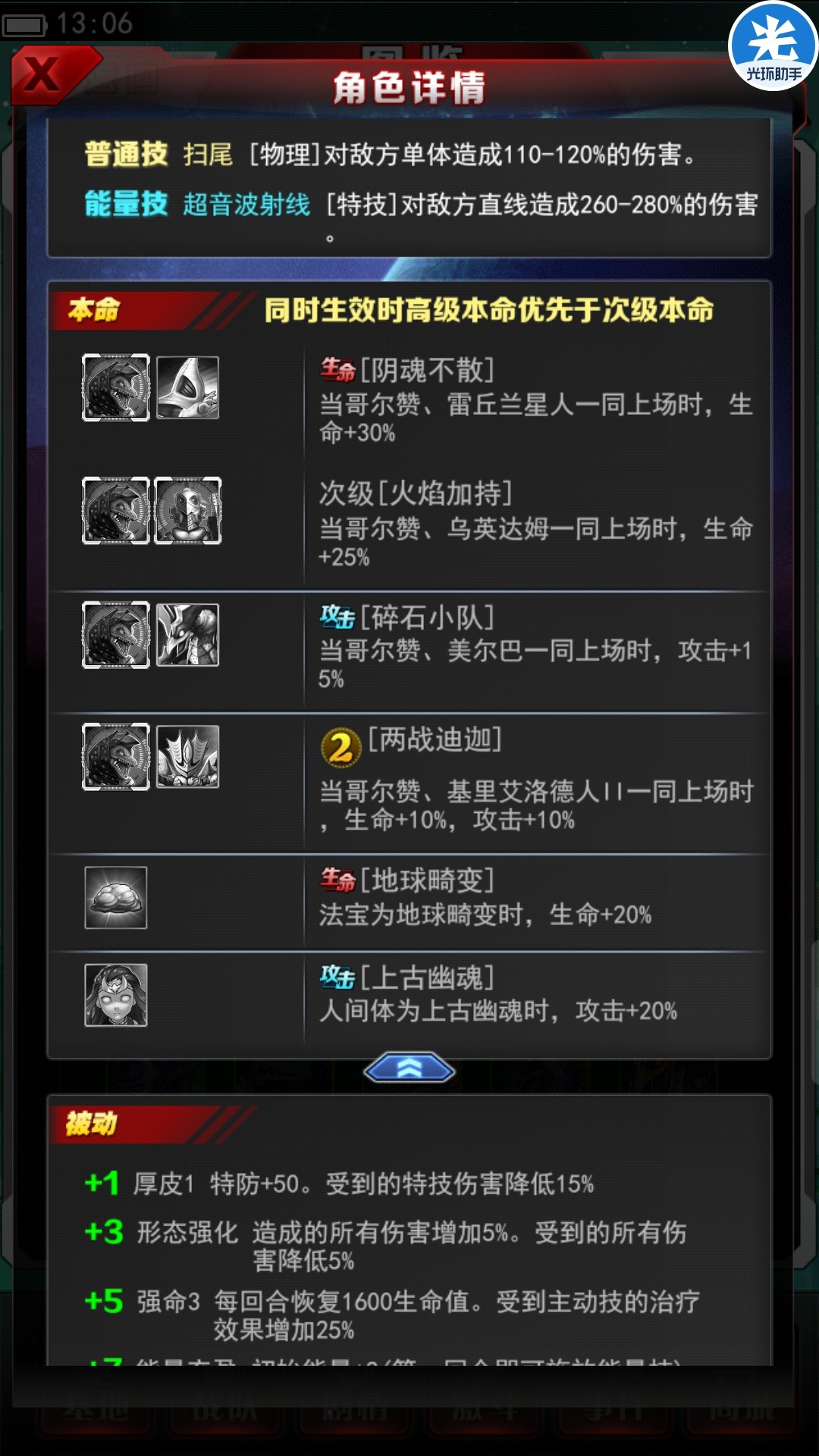Tap the gold number 2 badge icon
The height and width of the screenshot is (1456, 819).
340,748
